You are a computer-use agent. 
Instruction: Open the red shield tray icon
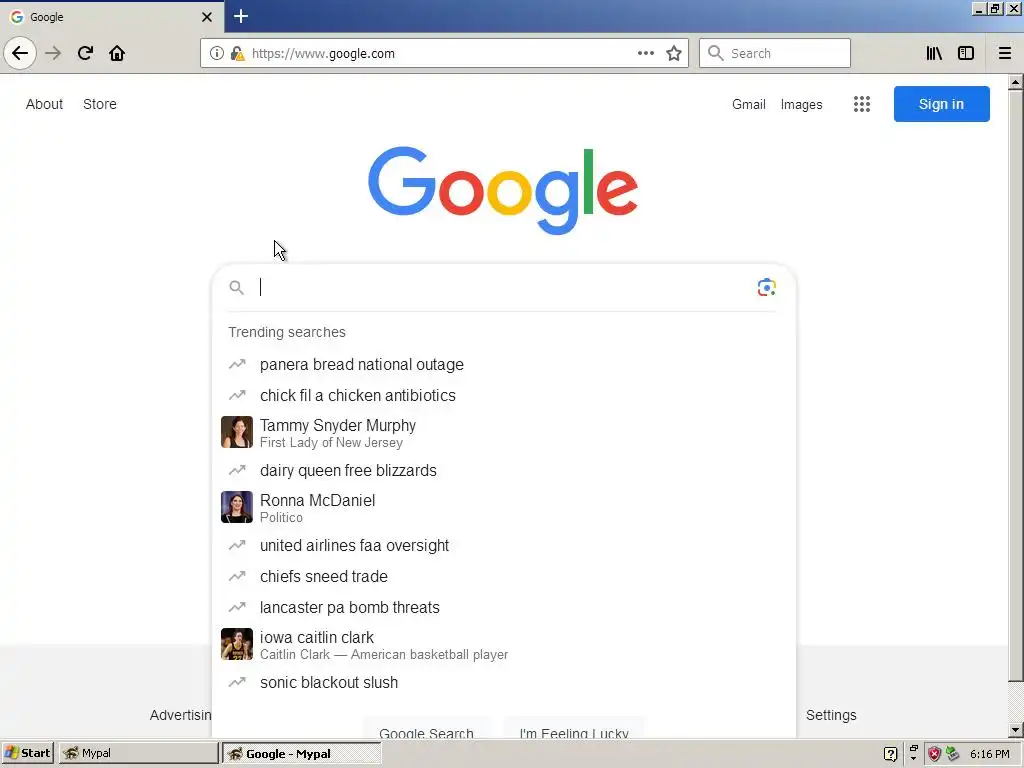point(935,754)
